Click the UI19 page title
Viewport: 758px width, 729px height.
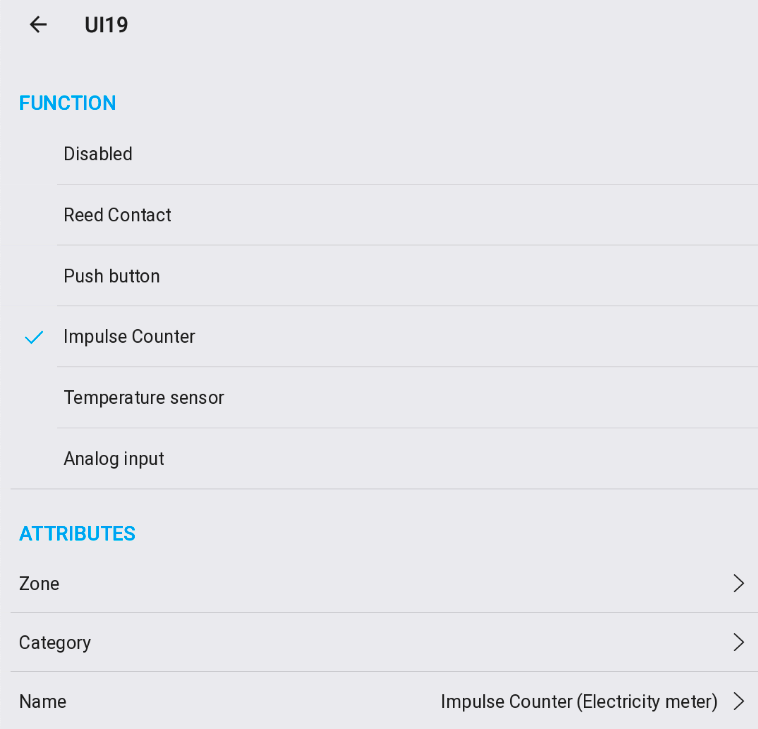click(x=106, y=25)
